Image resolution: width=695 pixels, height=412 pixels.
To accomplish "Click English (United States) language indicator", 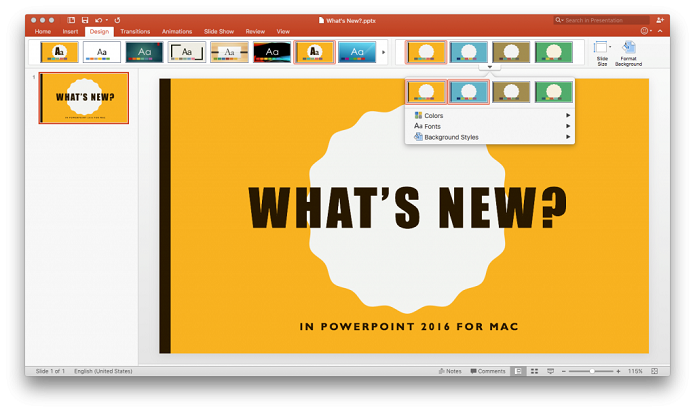I will click(103, 371).
